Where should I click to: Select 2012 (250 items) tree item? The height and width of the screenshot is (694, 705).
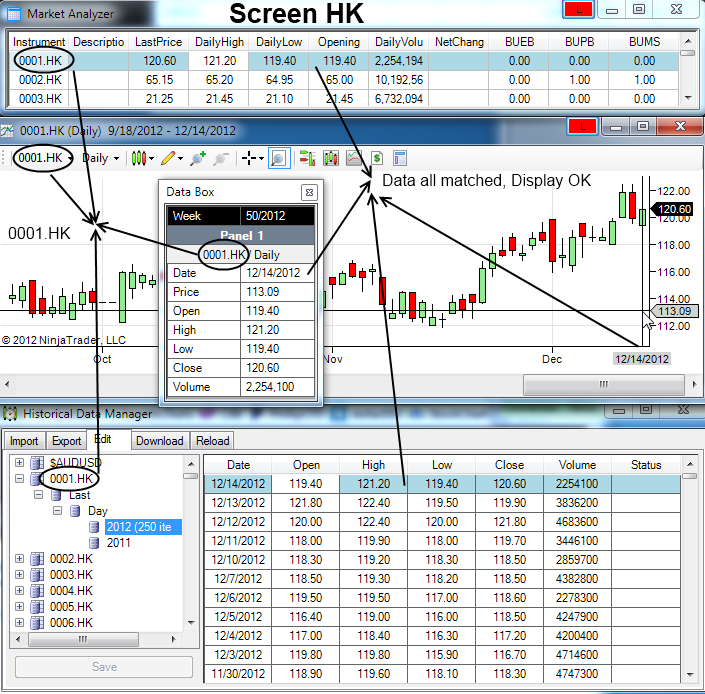point(143,527)
